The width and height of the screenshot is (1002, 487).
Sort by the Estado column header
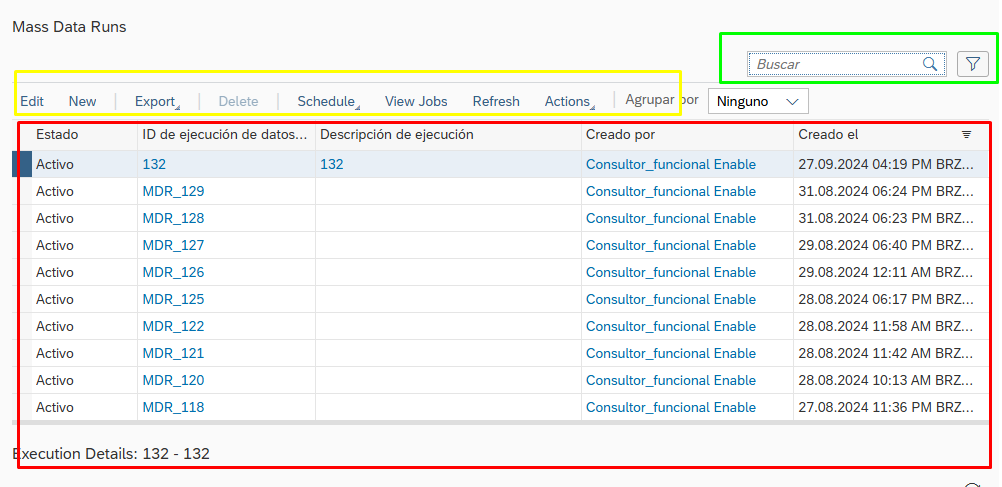pyautogui.click(x=57, y=134)
